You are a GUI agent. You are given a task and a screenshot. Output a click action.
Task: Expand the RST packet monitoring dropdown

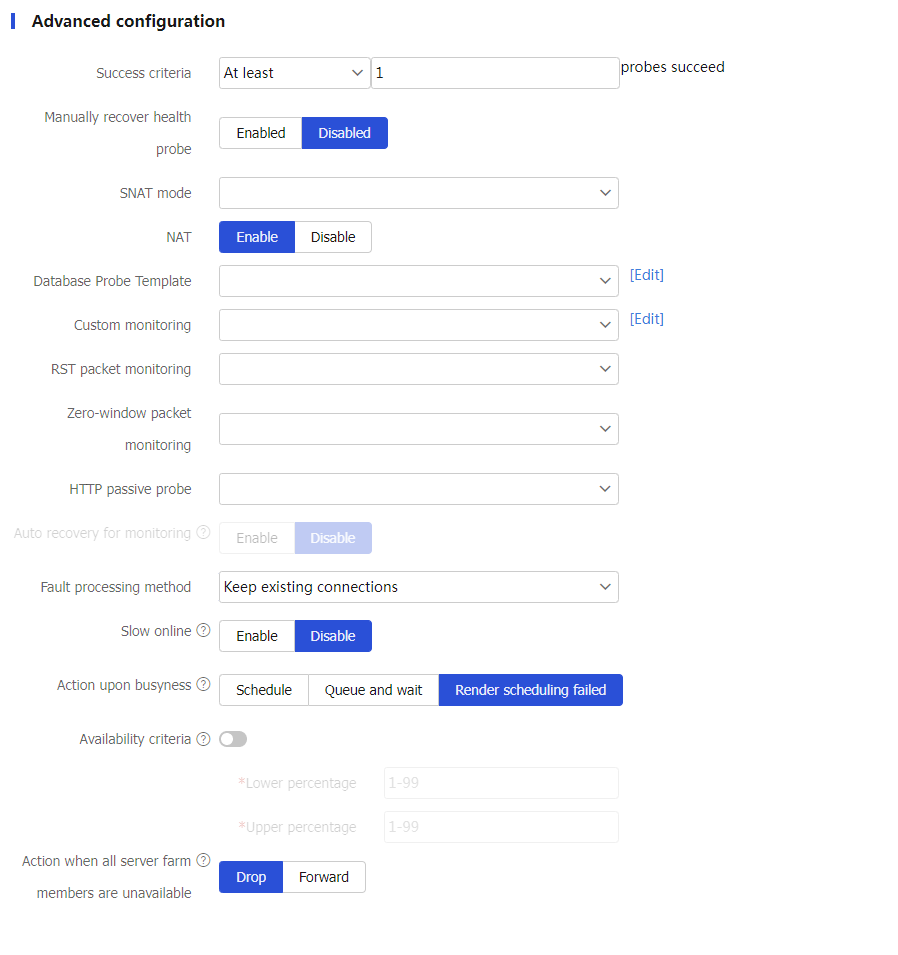point(418,369)
